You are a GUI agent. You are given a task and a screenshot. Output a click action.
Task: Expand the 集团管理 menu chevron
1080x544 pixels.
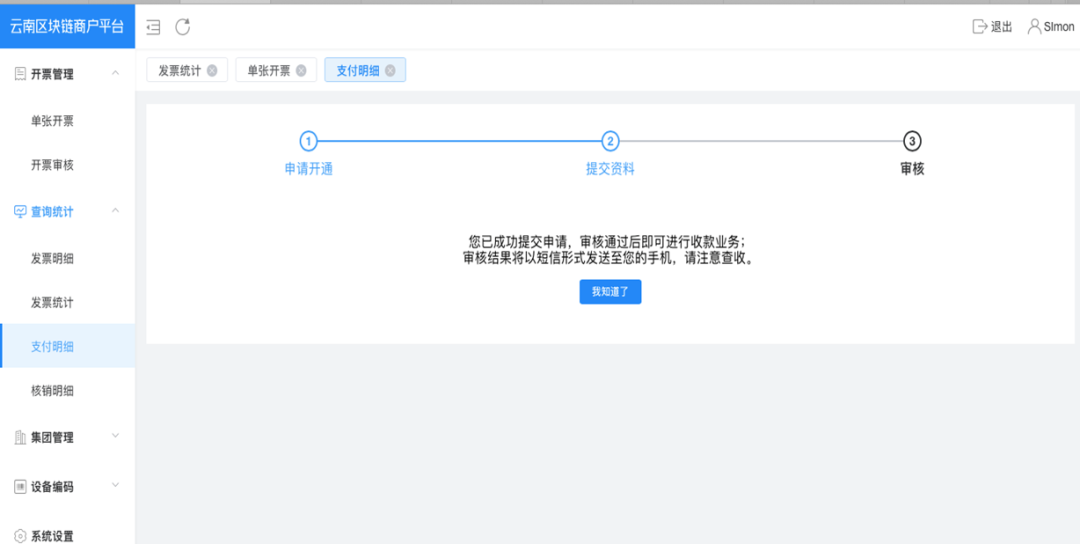[116, 435]
